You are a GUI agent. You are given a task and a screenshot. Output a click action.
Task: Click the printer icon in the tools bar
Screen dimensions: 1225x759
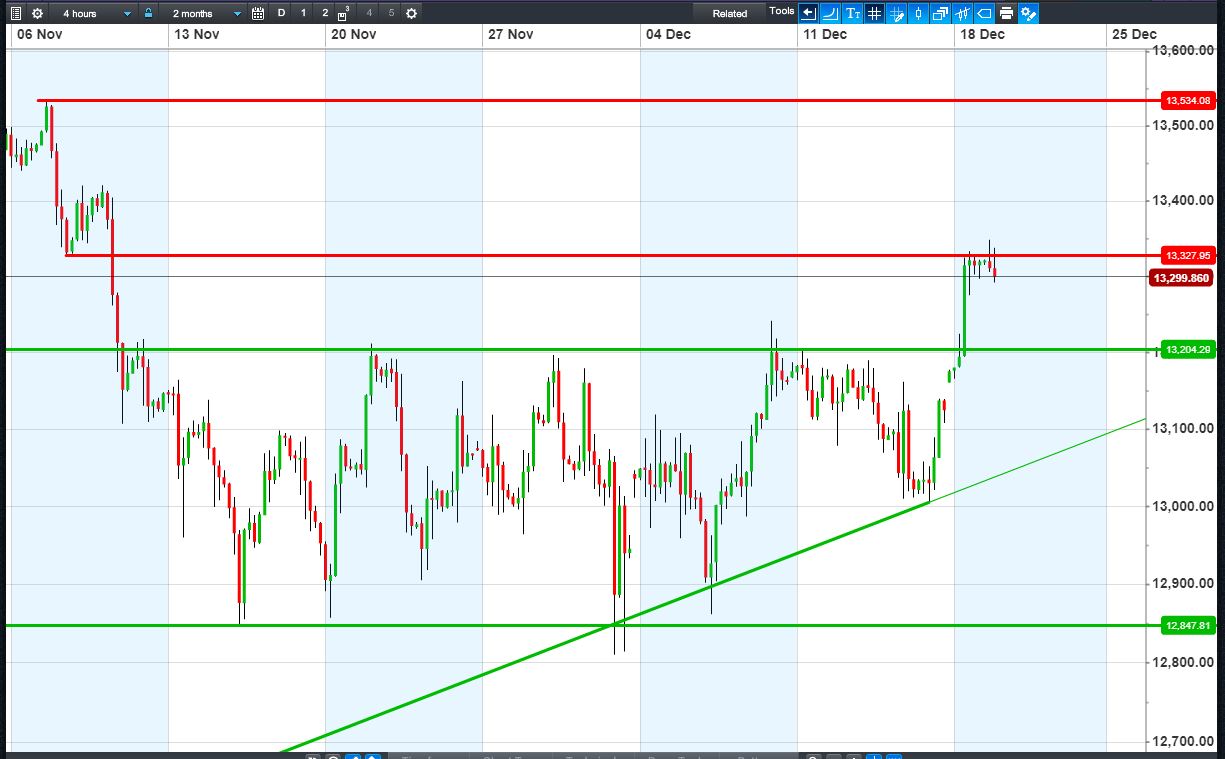[x=1006, y=13]
